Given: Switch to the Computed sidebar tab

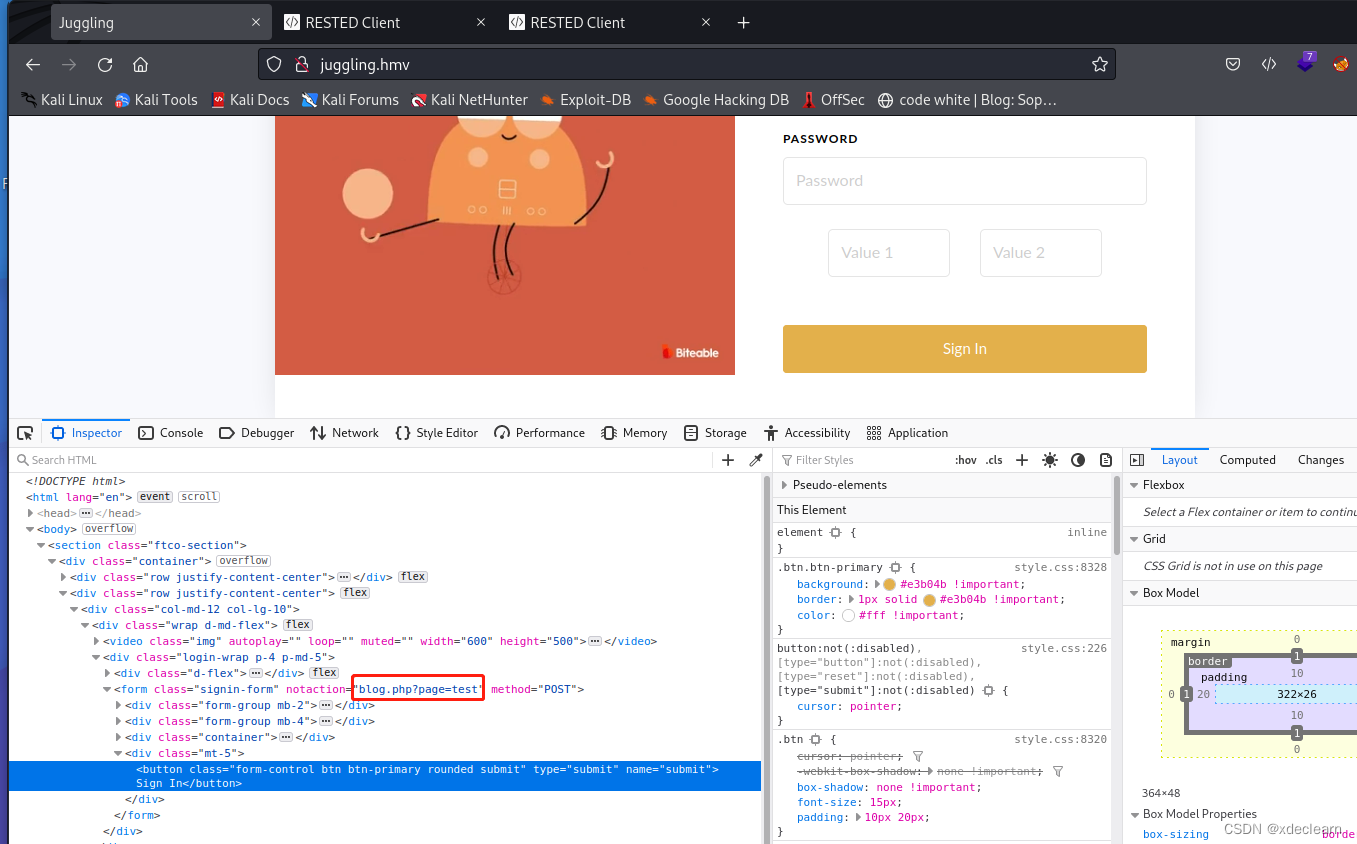Looking at the screenshot, I should [x=1247, y=460].
